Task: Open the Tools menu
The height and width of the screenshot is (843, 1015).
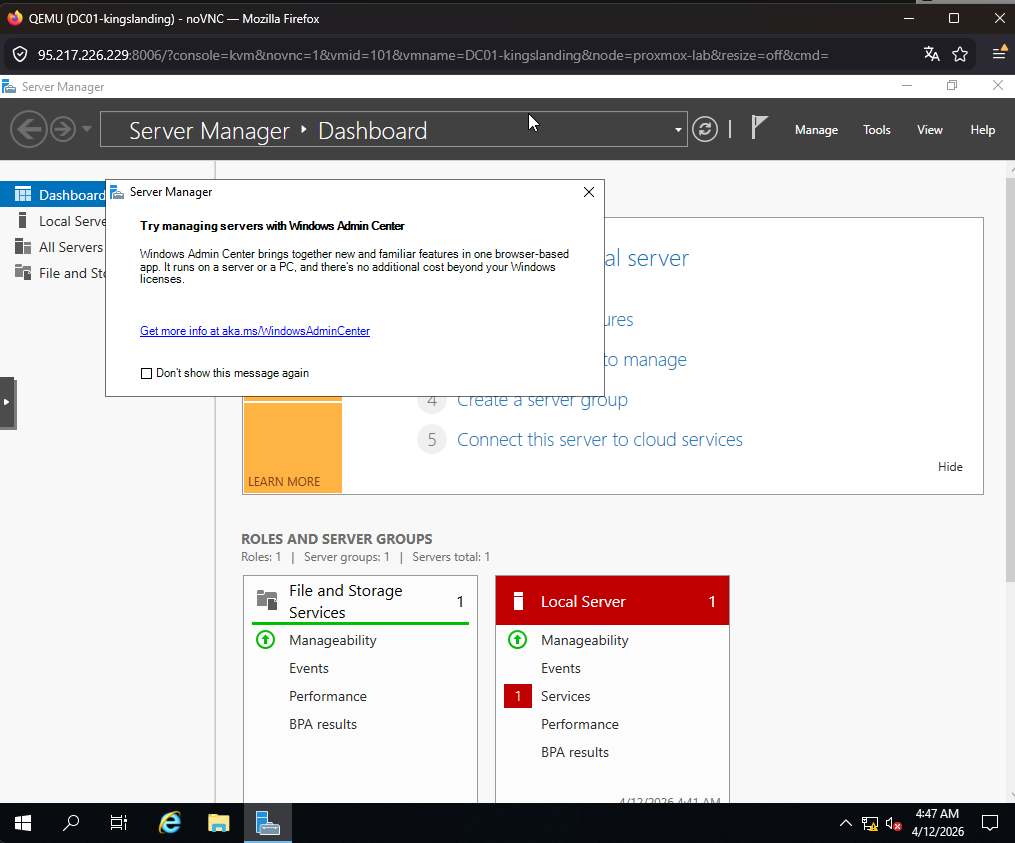Action: (x=876, y=129)
